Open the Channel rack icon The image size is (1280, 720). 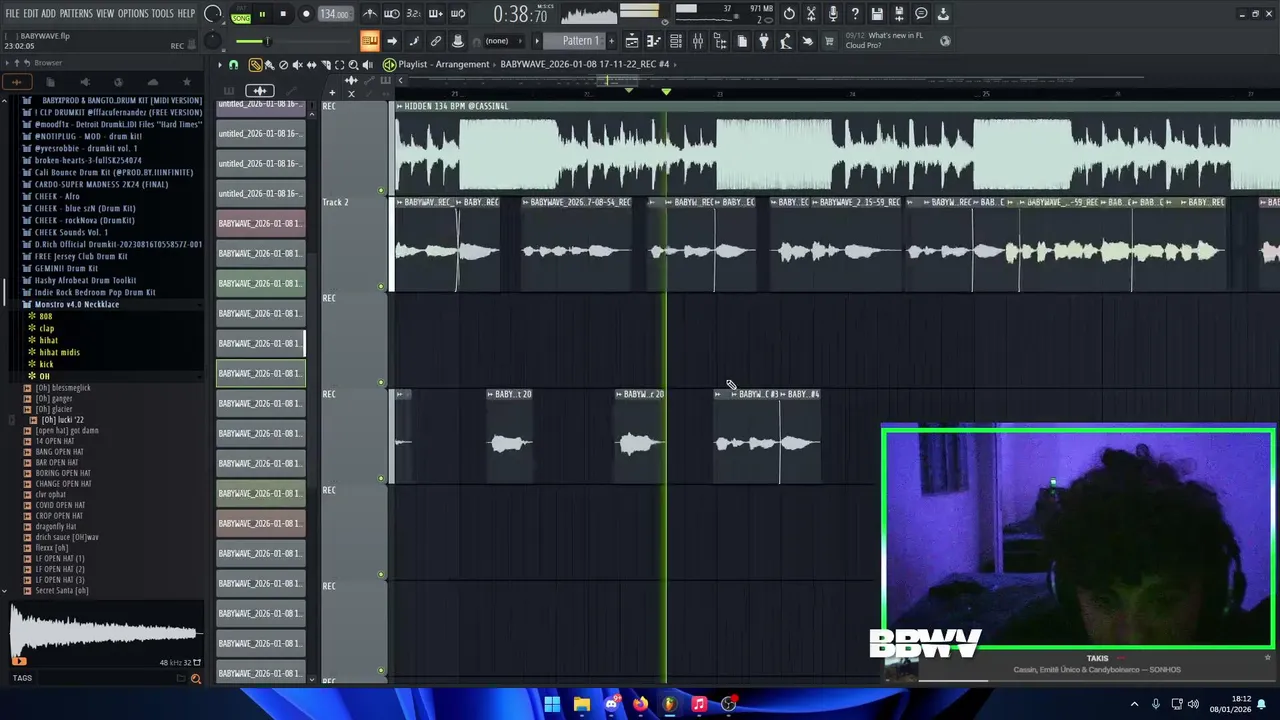676,41
